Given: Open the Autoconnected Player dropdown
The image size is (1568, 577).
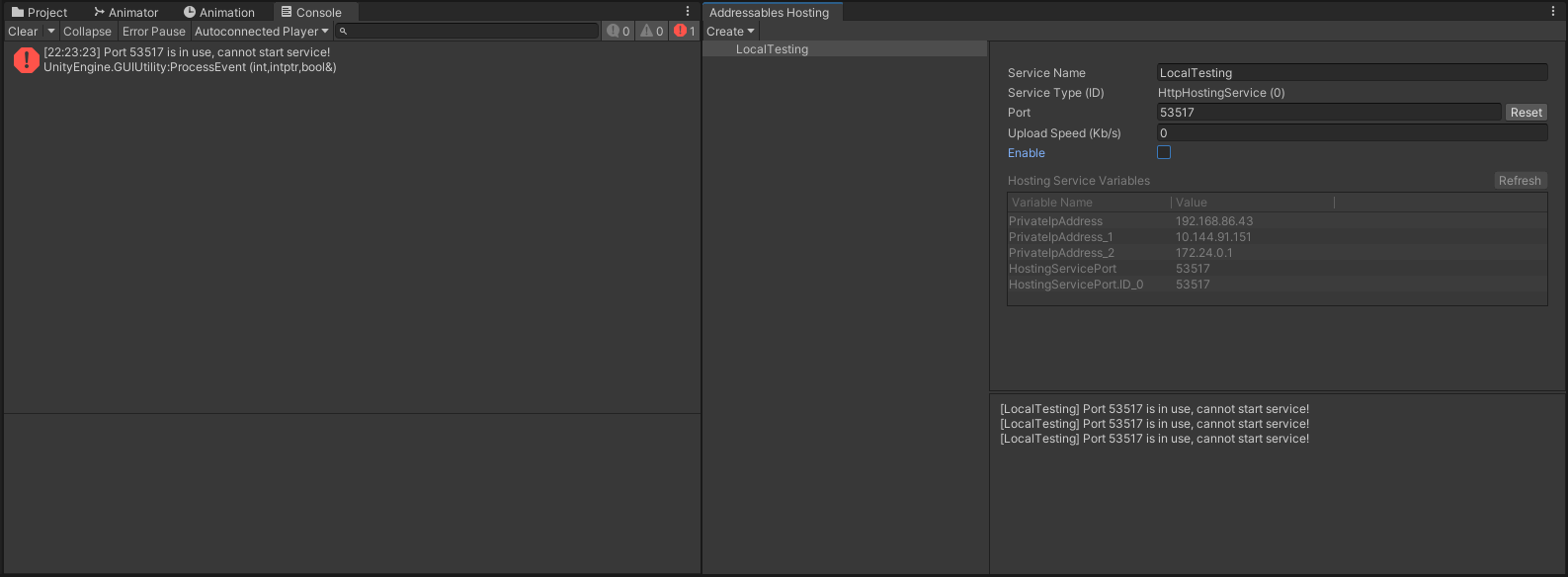Looking at the screenshot, I should 261,32.
